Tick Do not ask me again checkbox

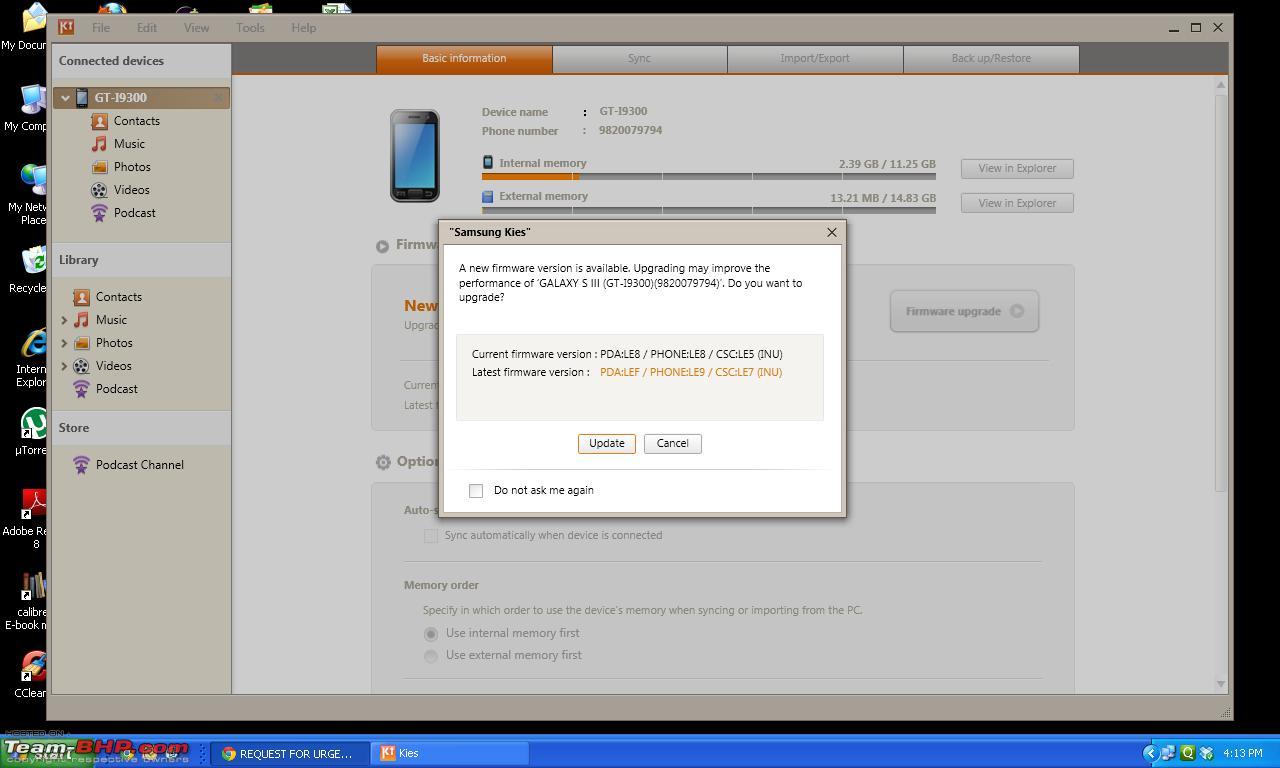click(476, 490)
